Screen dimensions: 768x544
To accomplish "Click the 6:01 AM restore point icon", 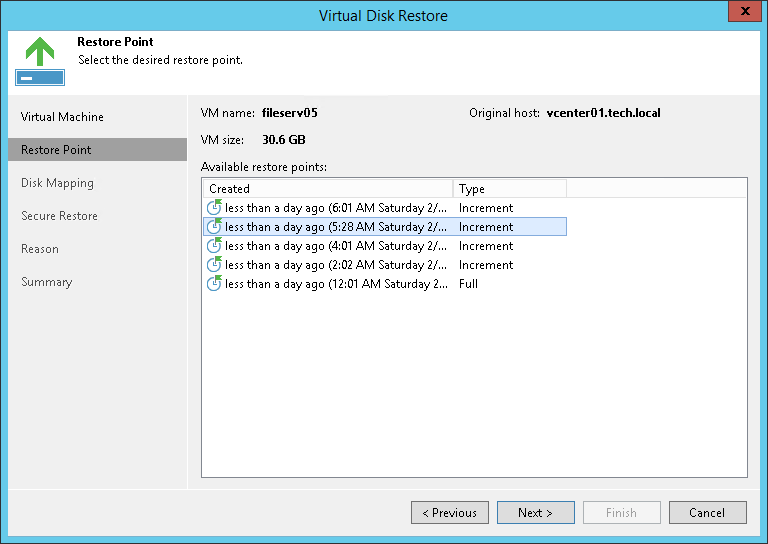I will [x=214, y=208].
